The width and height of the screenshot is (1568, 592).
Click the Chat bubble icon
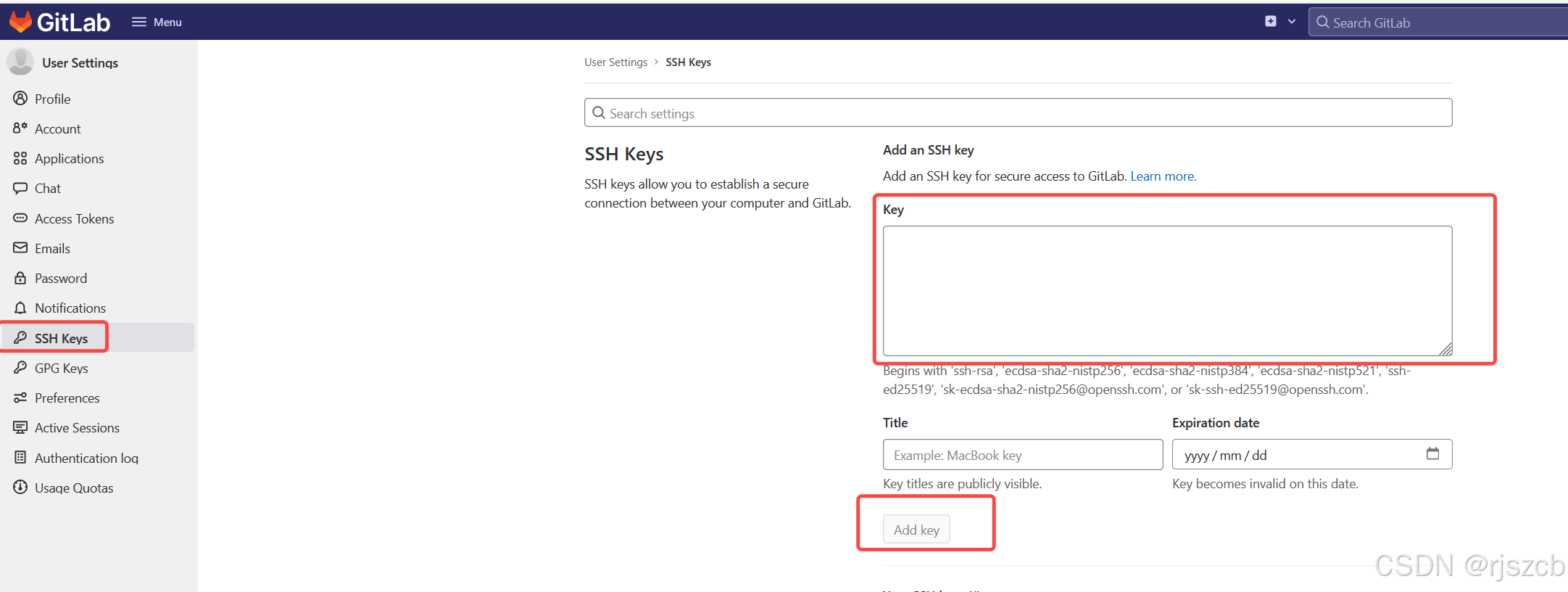[x=20, y=188]
